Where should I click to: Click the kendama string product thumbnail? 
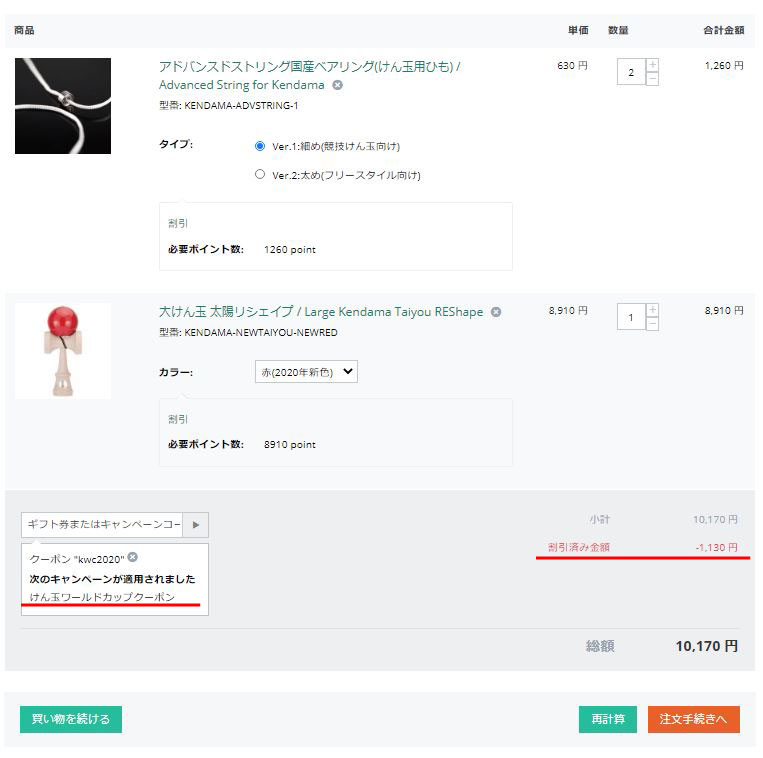click(x=63, y=106)
